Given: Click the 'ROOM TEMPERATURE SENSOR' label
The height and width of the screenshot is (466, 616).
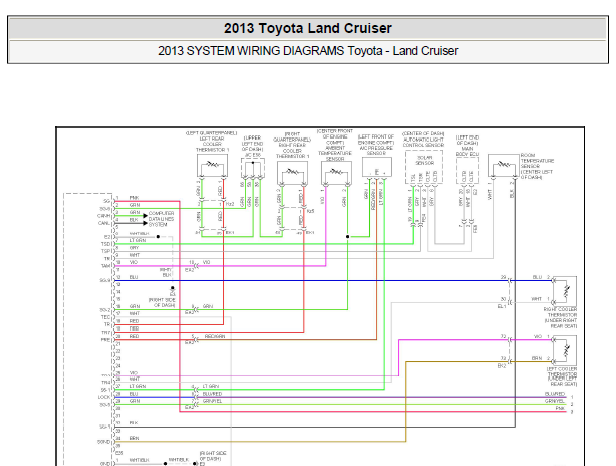Looking at the screenshot, I should [537, 161].
